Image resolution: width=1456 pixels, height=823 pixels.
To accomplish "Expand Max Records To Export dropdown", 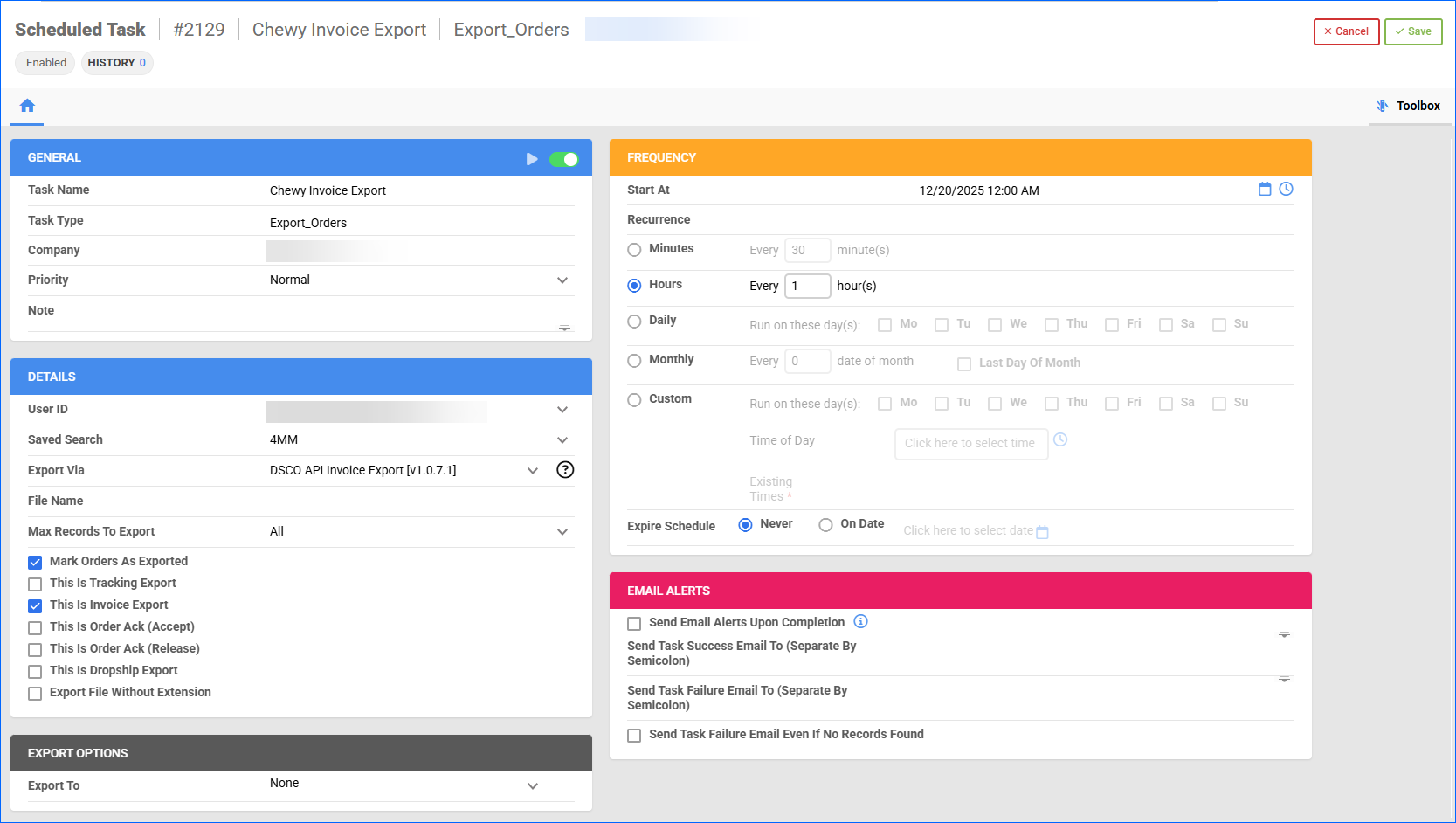I will 562,532.
